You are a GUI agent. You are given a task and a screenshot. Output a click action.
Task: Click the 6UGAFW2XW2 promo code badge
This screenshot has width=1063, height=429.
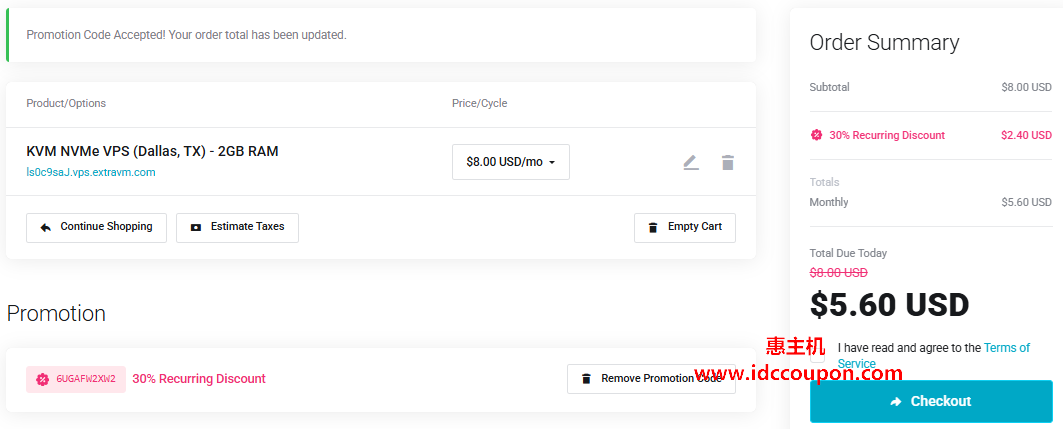76,379
